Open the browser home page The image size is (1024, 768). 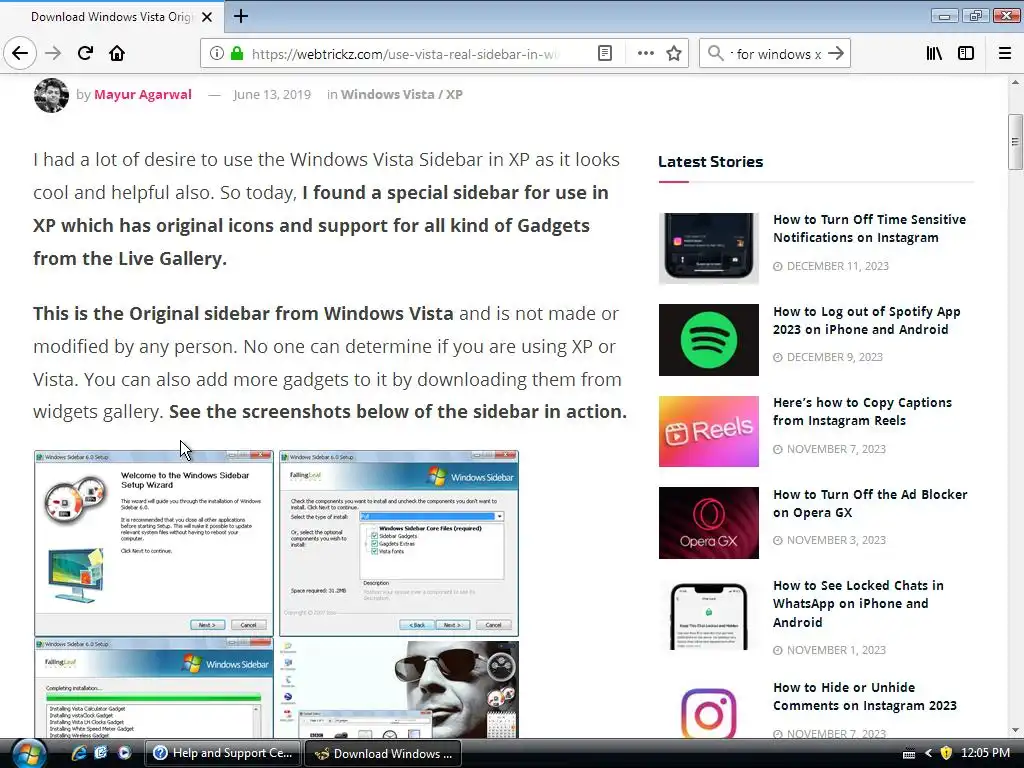(117, 54)
